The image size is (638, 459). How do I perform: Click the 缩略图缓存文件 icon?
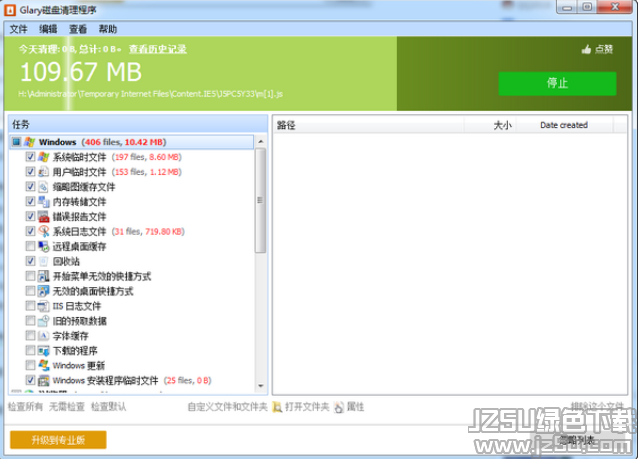pos(44,187)
